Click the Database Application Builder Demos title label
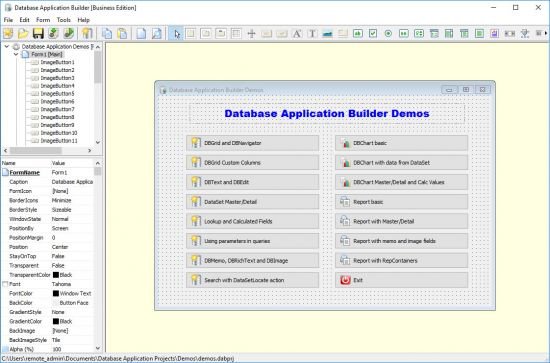Image resolution: width=550 pixels, height=363 pixels. coord(327,114)
